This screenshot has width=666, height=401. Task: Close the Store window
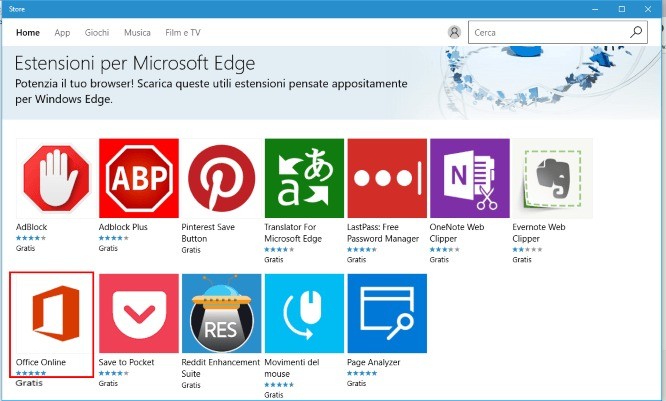tap(648, 9)
